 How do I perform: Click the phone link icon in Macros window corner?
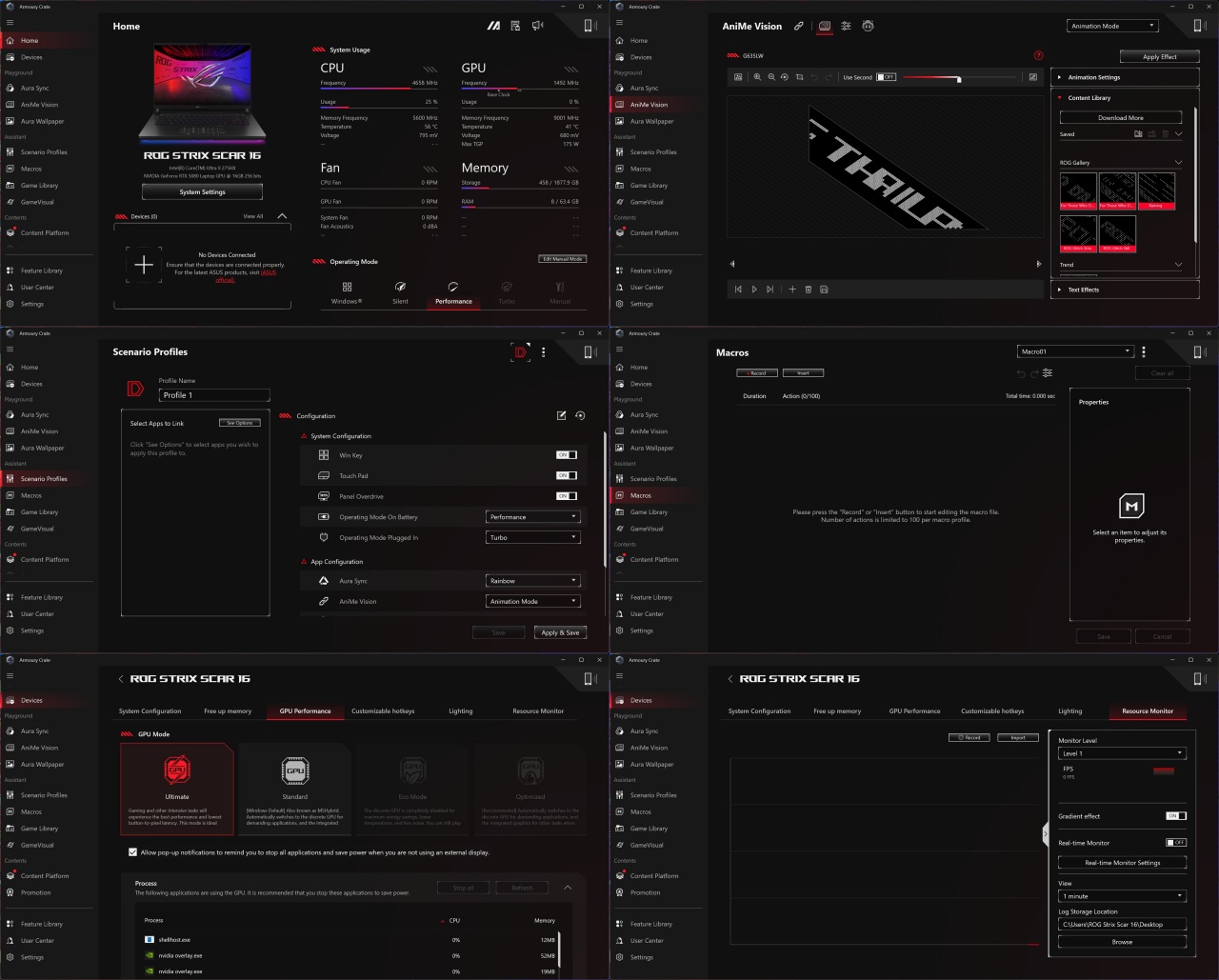1198,352
